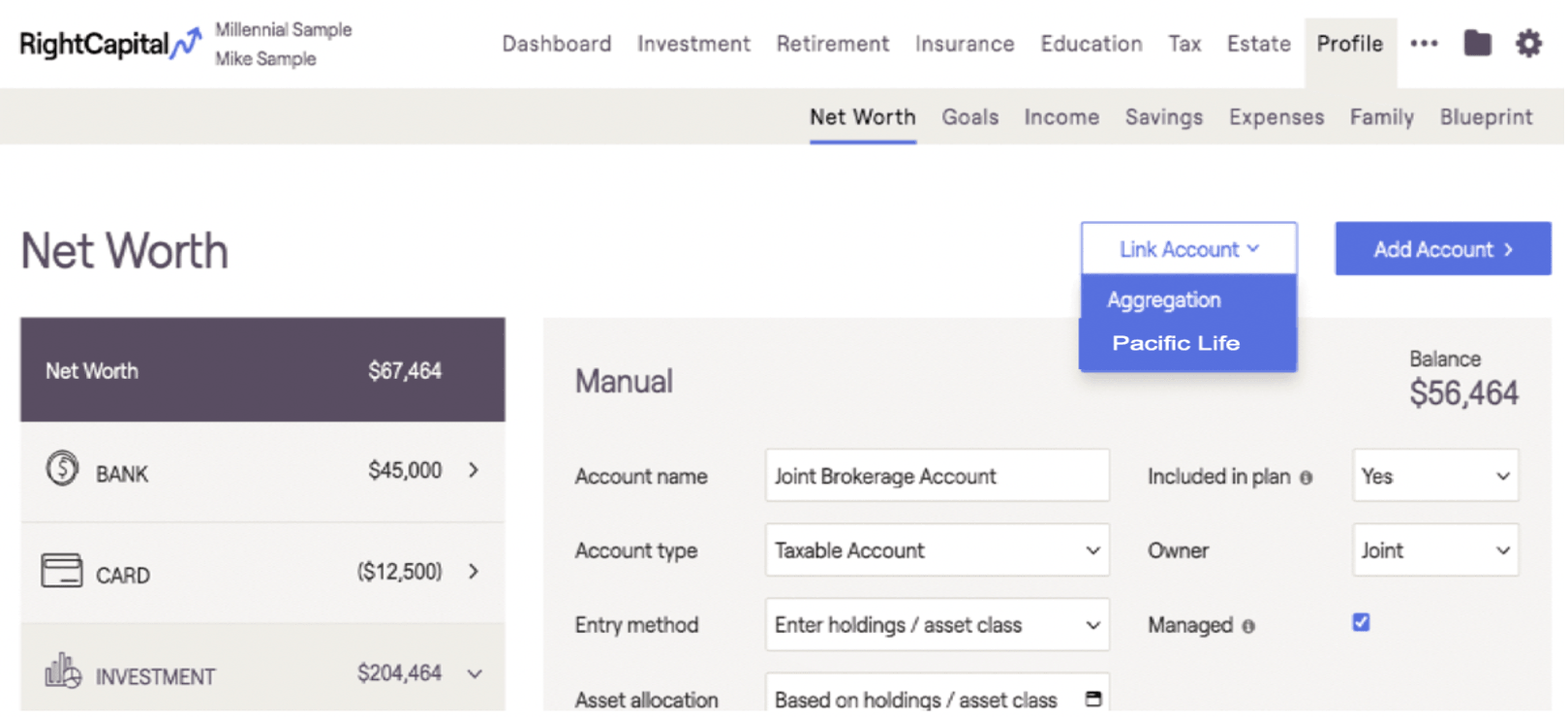Click the Investment chart icon

click(x=63, y=671)
